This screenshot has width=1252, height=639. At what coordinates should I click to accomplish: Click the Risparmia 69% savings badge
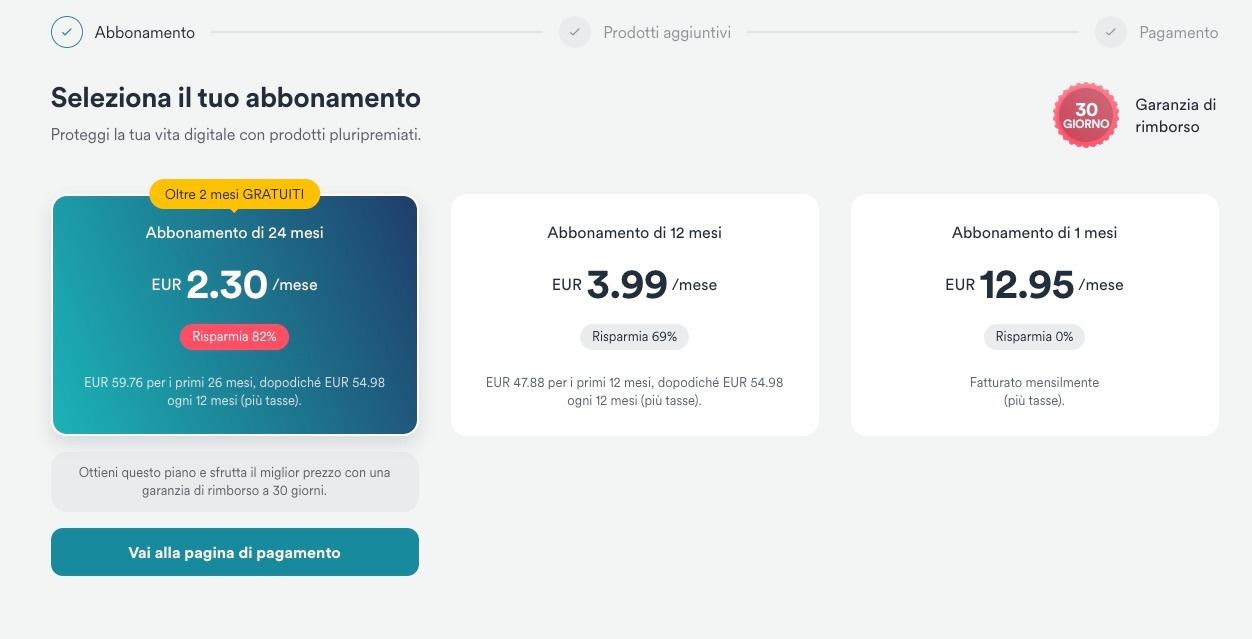pyautogui.click(x=634, y=337)
